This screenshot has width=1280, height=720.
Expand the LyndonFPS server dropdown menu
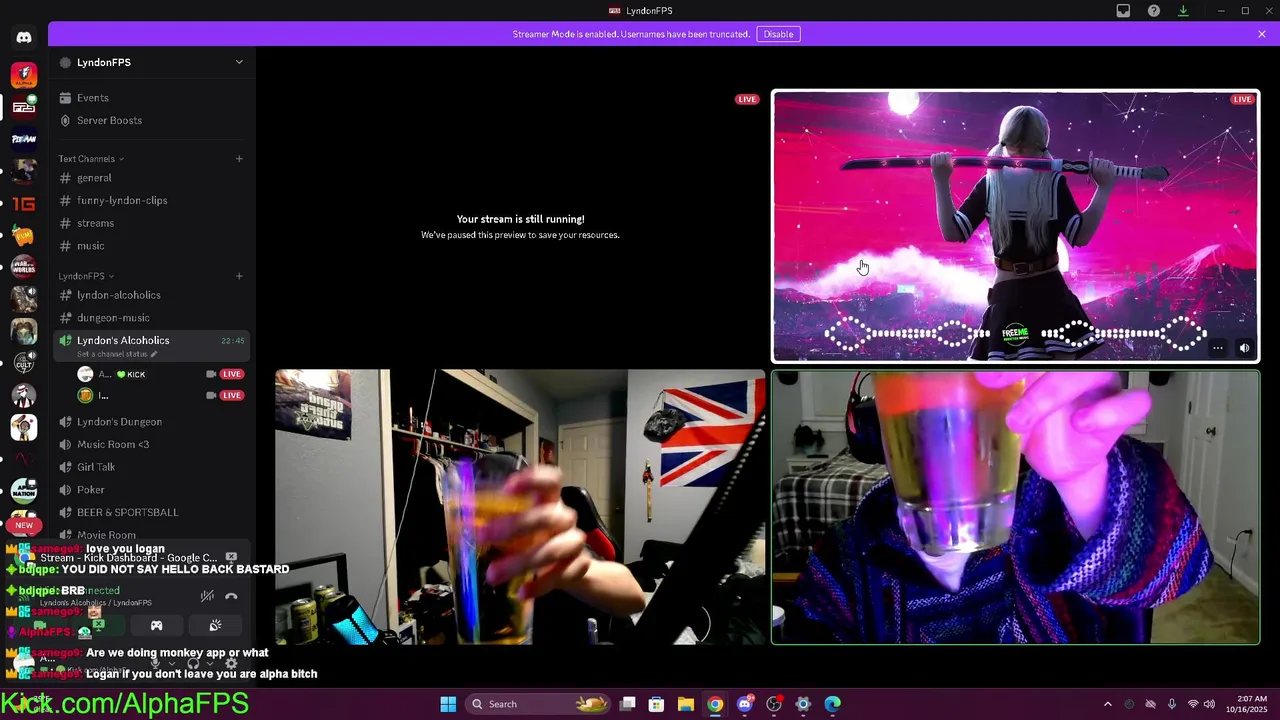pos(239,62)
